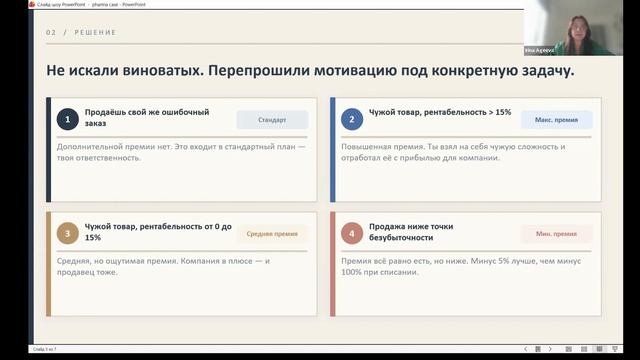This screenshot has width=640, height=360.
Task: Start Slide Show icon in status bar
Action: click(x=615, y=349)
